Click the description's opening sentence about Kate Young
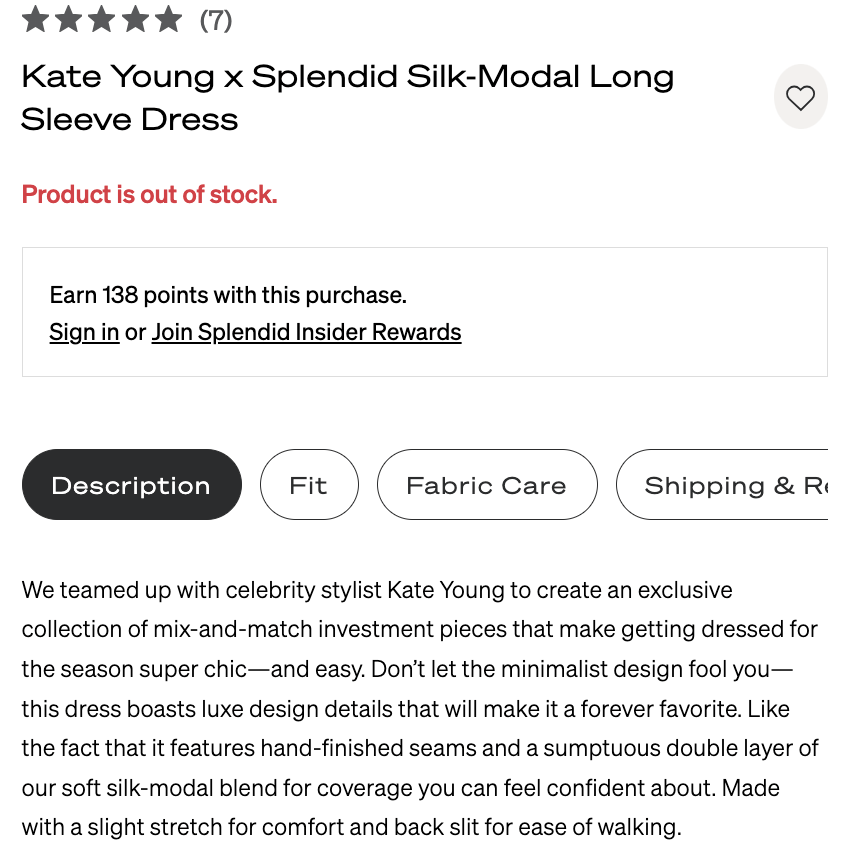Screen dimensions: 848x868 click(377, 590)
